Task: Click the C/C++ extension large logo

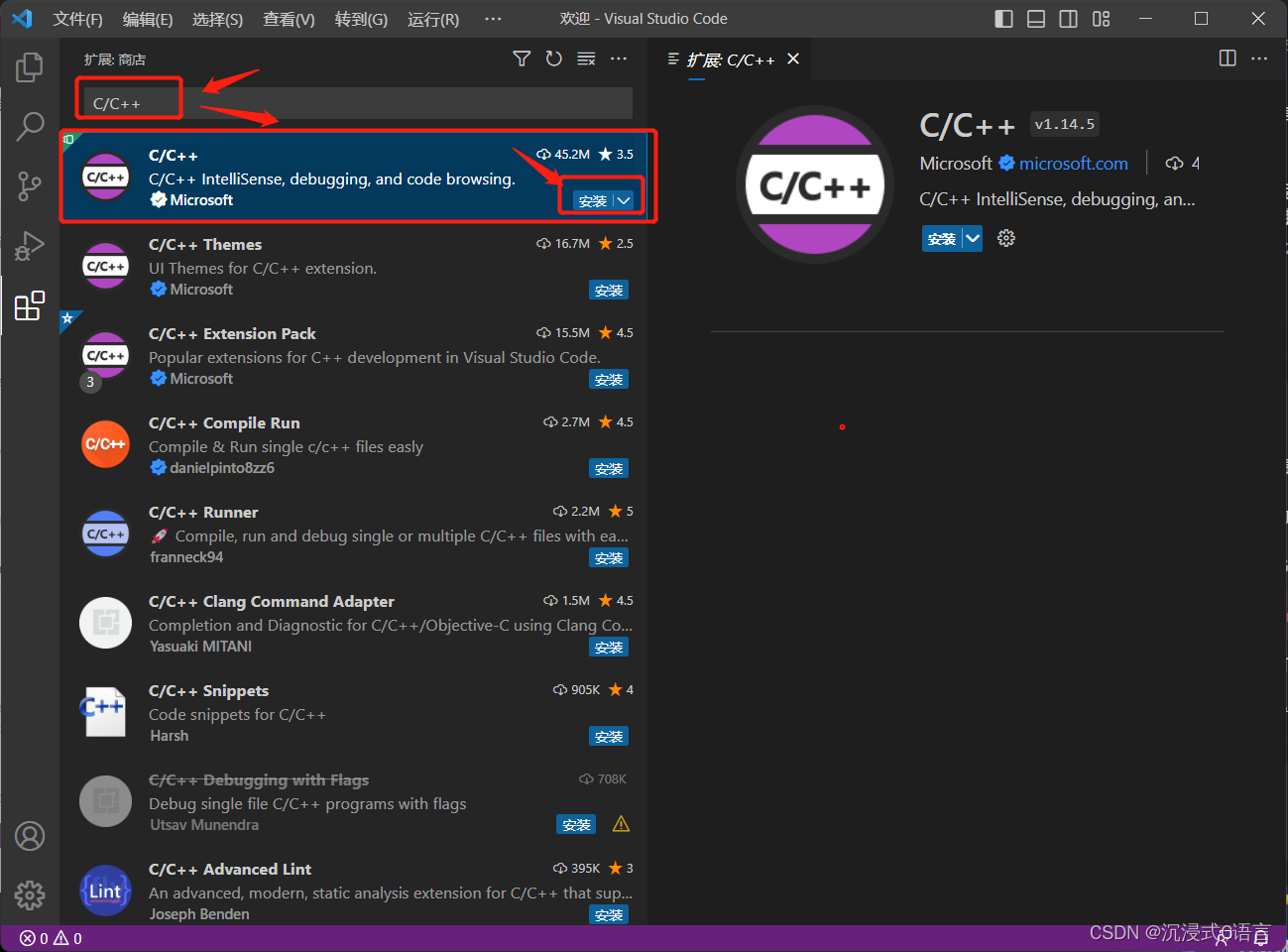Action: point(815,184)
